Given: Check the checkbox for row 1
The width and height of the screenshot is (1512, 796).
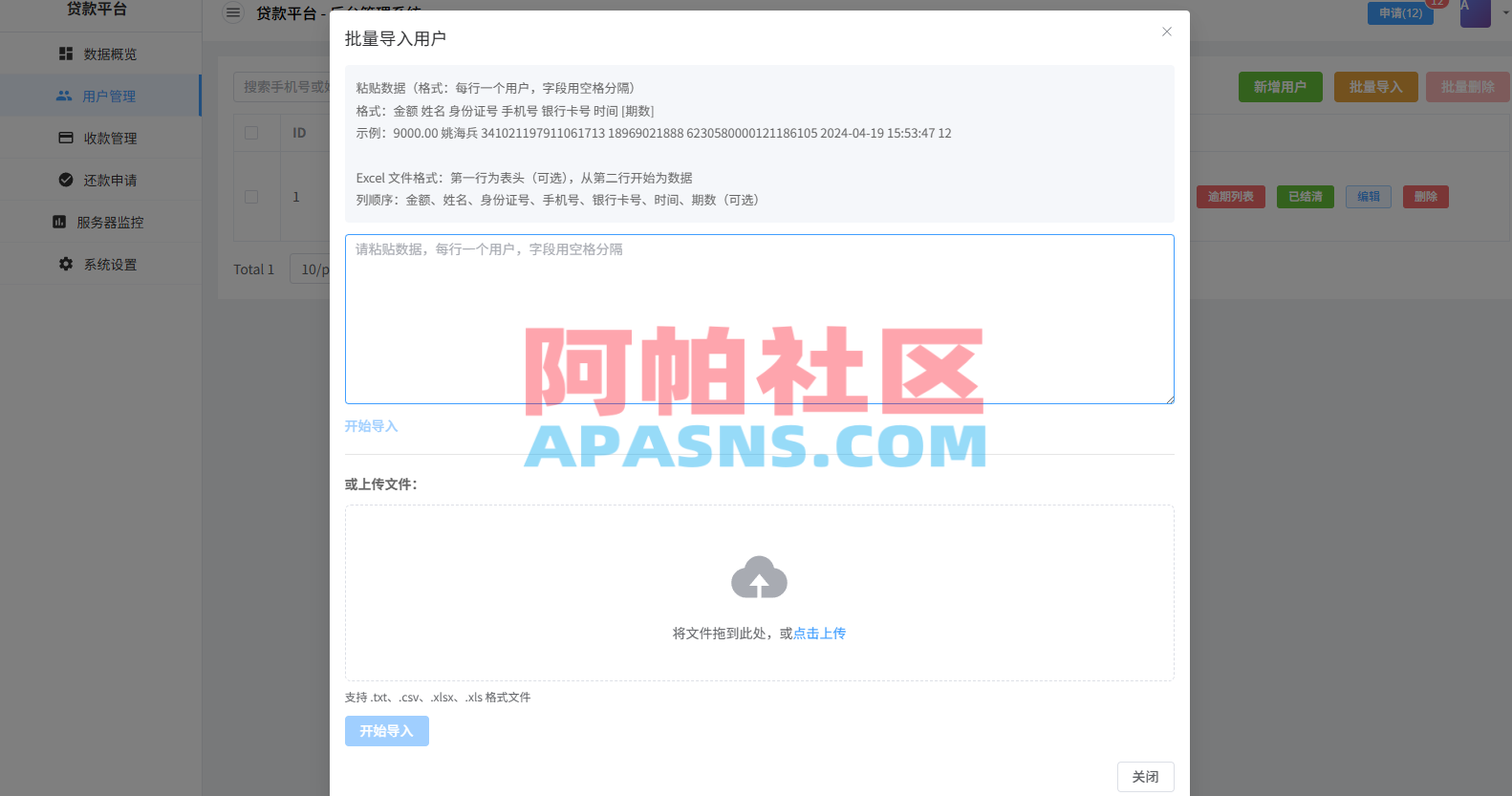Looking at the screenshot, I should click(251, 197).
